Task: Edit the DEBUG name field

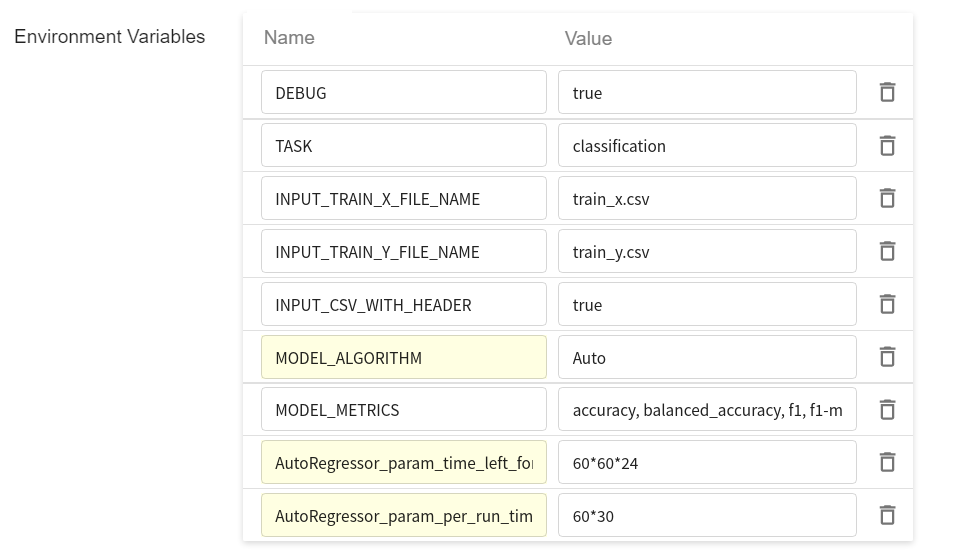Action: pyautogui.click(x=403, y=92)
